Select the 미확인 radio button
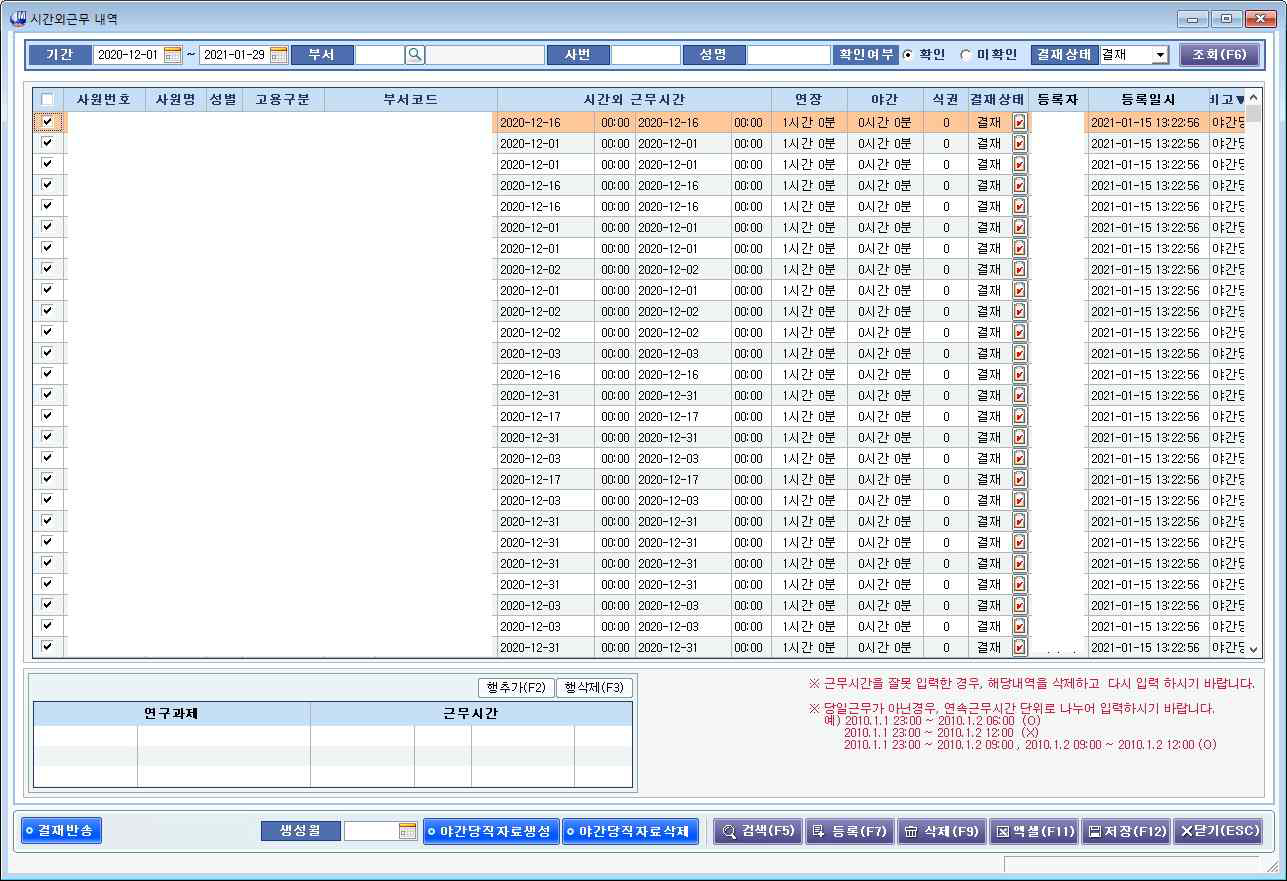 click(x=965, y=55)
